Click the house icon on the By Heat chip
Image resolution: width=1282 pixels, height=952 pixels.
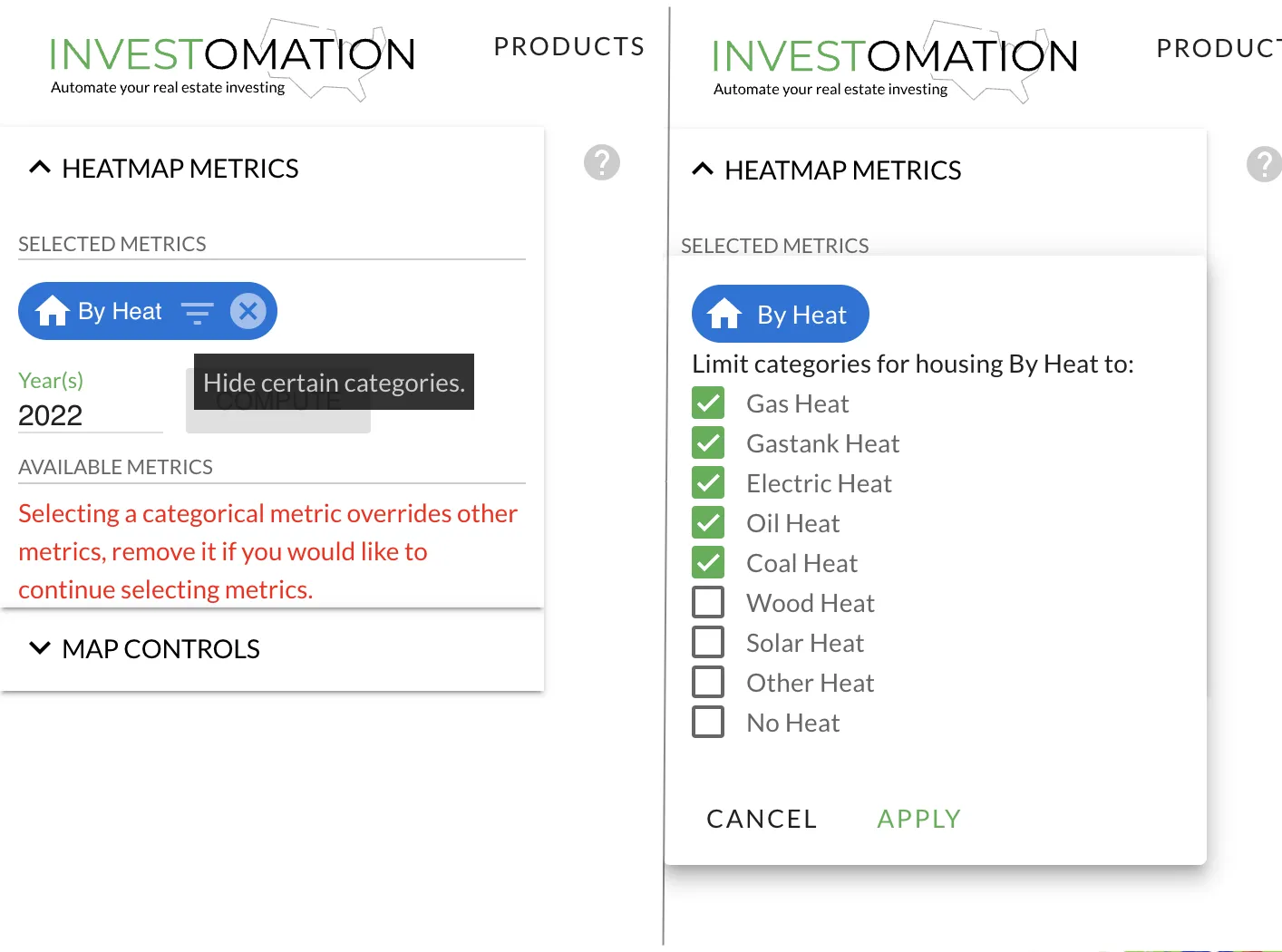tap(53, 311)
